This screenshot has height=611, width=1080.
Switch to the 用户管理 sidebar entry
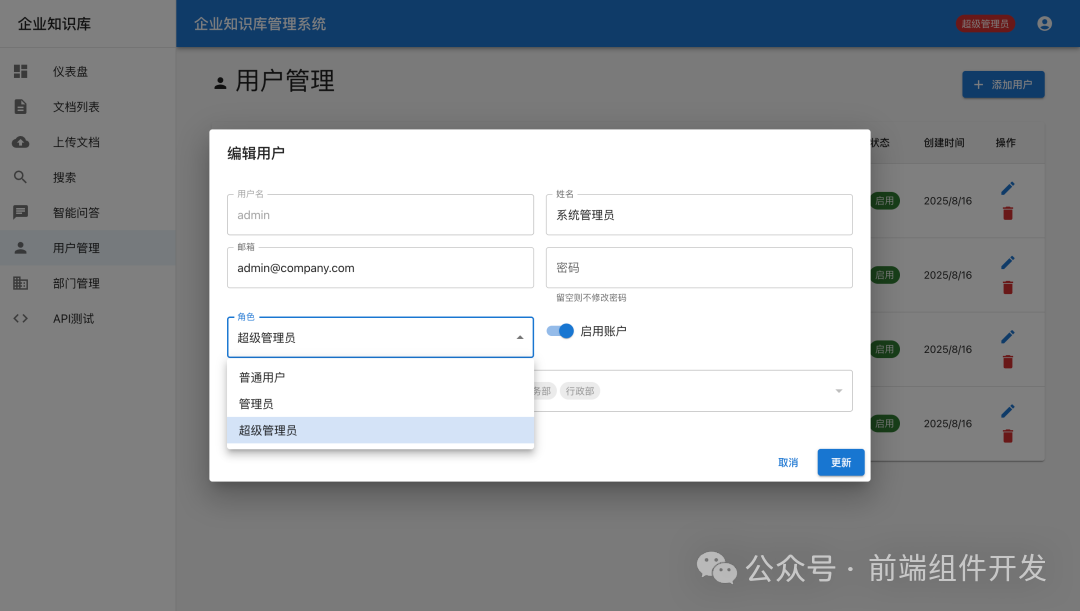[20, 247]
